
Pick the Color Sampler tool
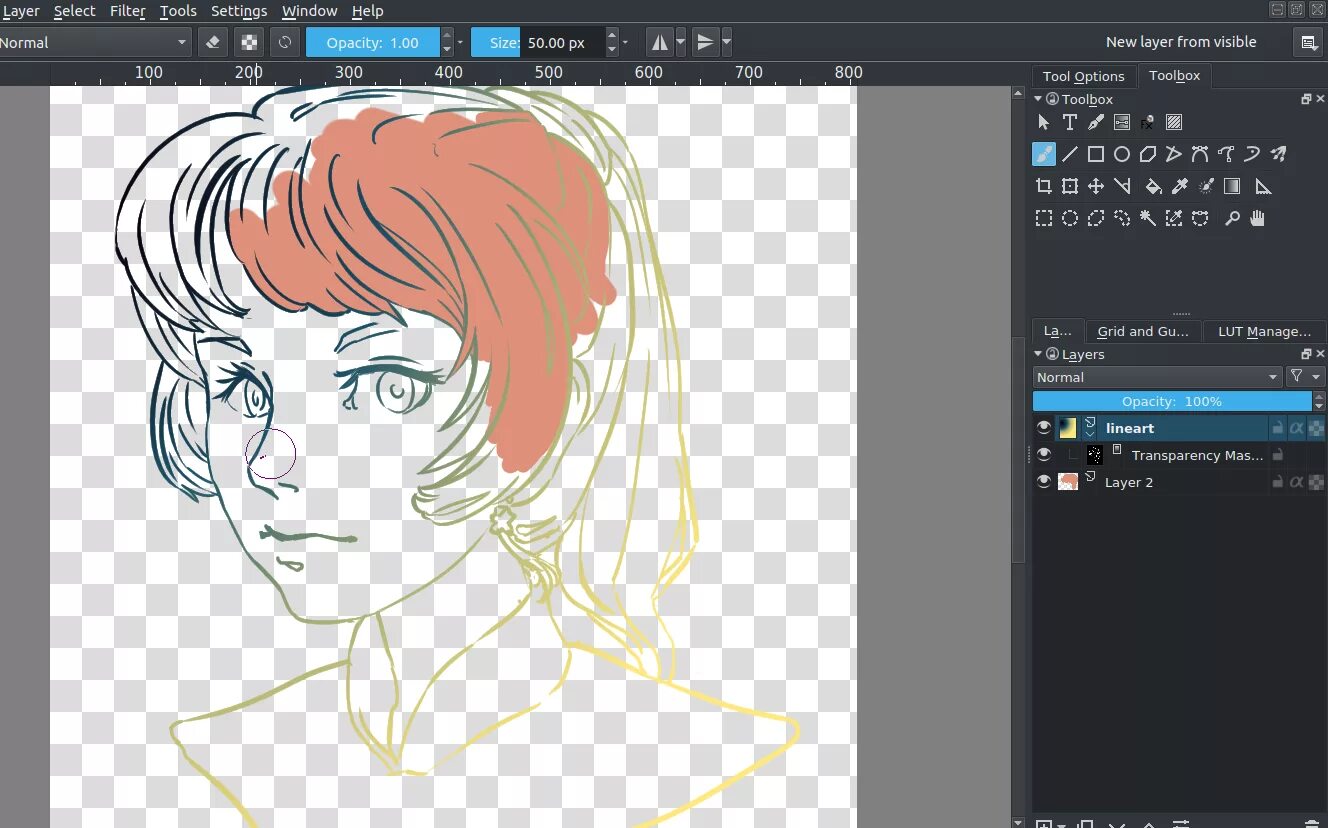tap(1180, 186)
